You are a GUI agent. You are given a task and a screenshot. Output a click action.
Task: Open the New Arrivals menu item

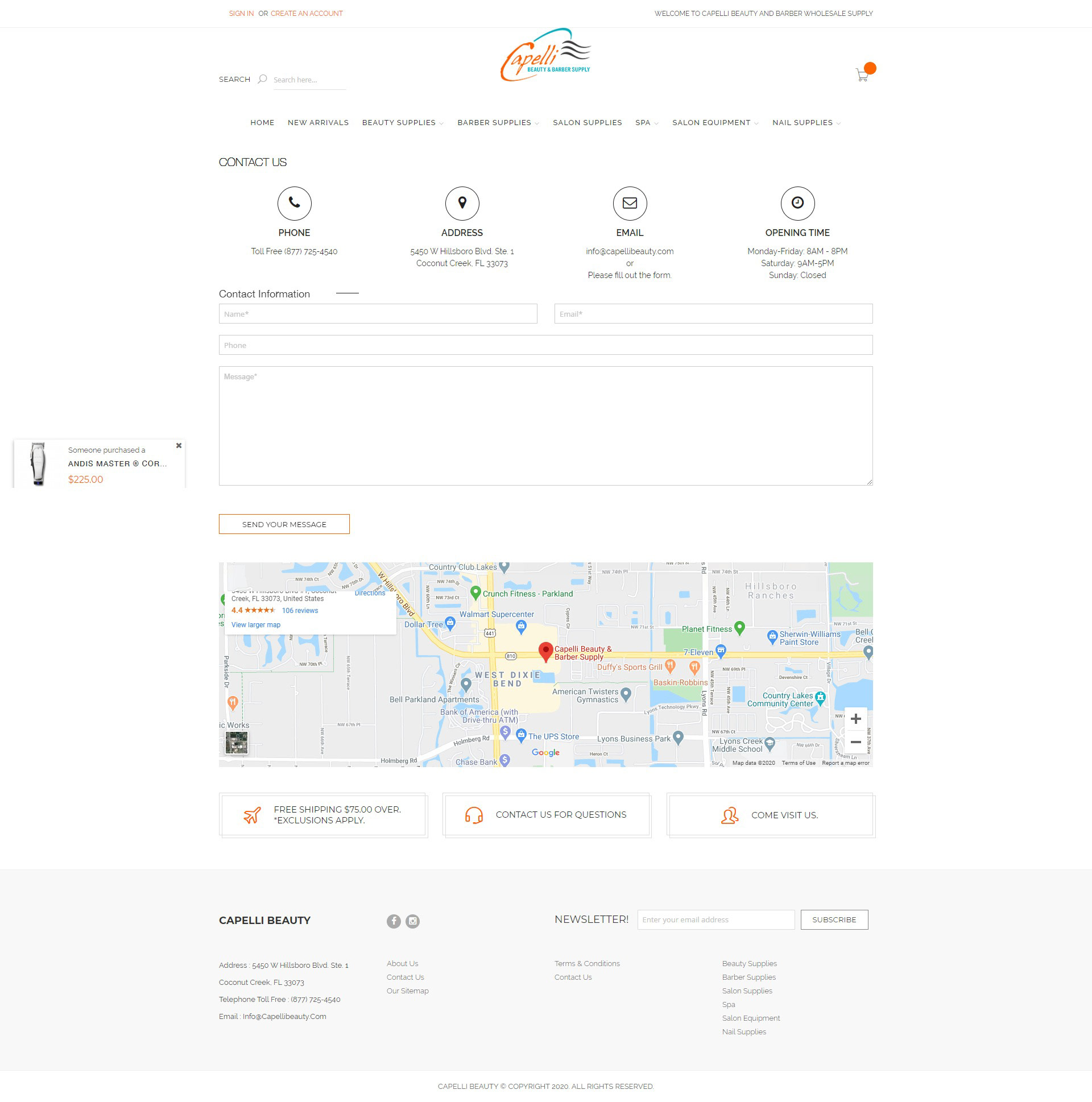click(318, 123)
